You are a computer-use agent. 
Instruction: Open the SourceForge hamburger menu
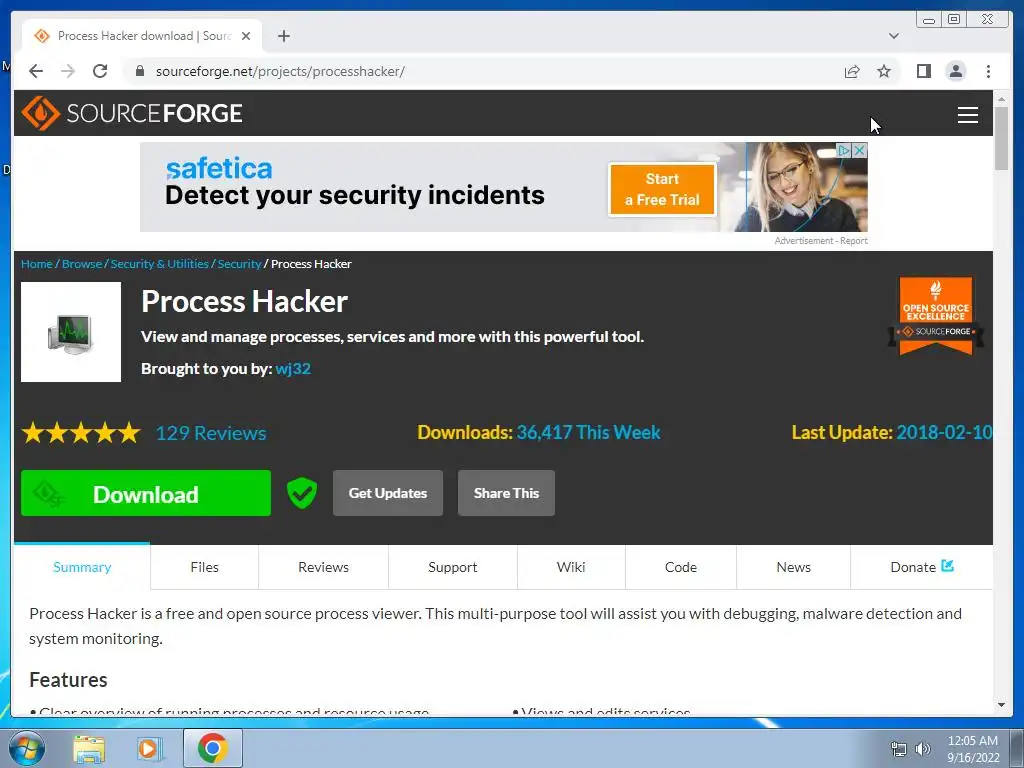click(967, 114)
